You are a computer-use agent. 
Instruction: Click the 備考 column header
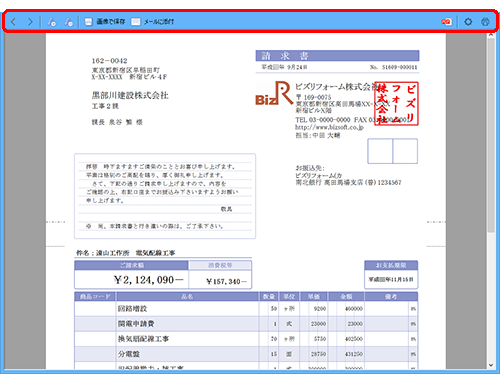[391, 296]
